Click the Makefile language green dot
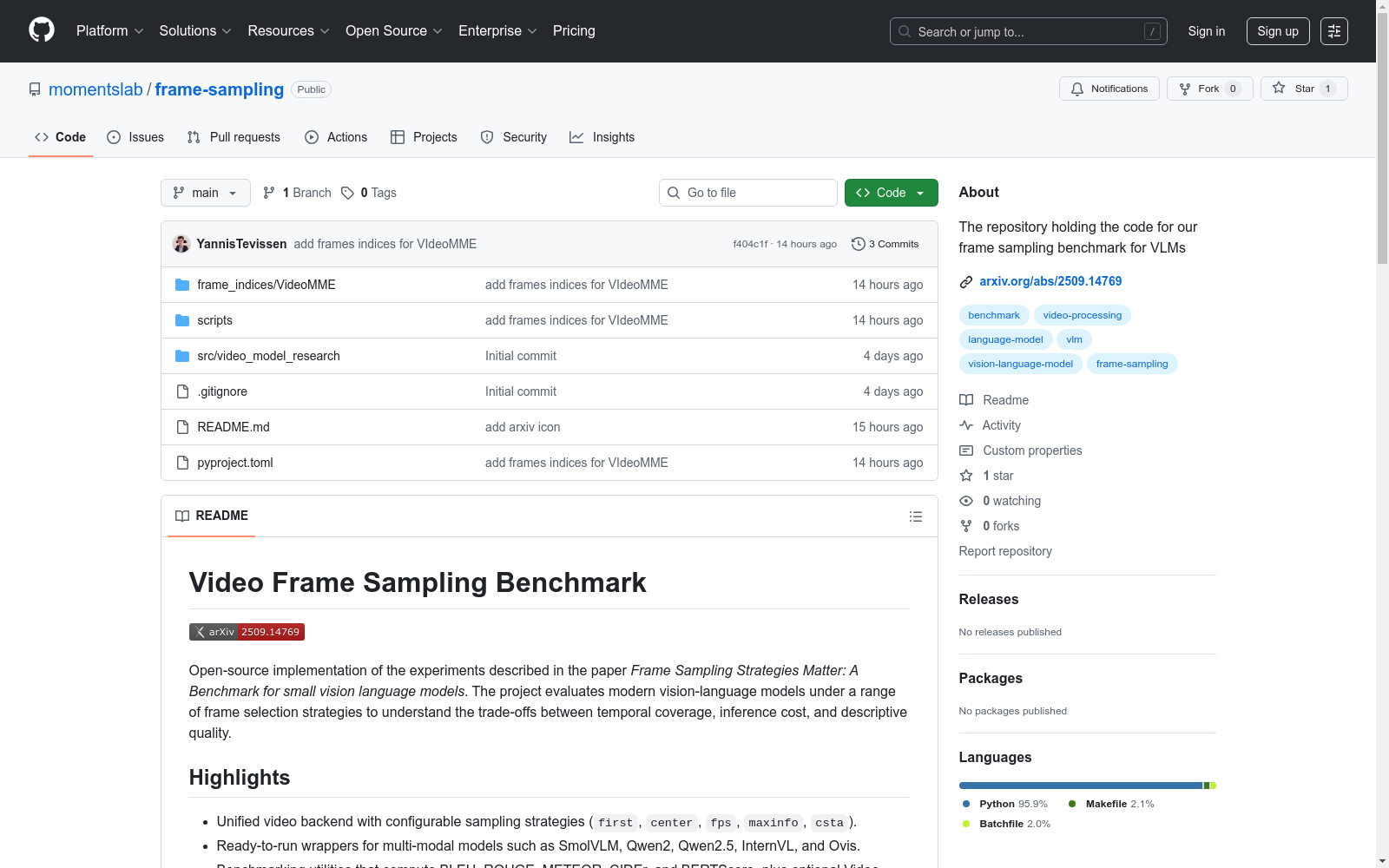 [1072, 804]
